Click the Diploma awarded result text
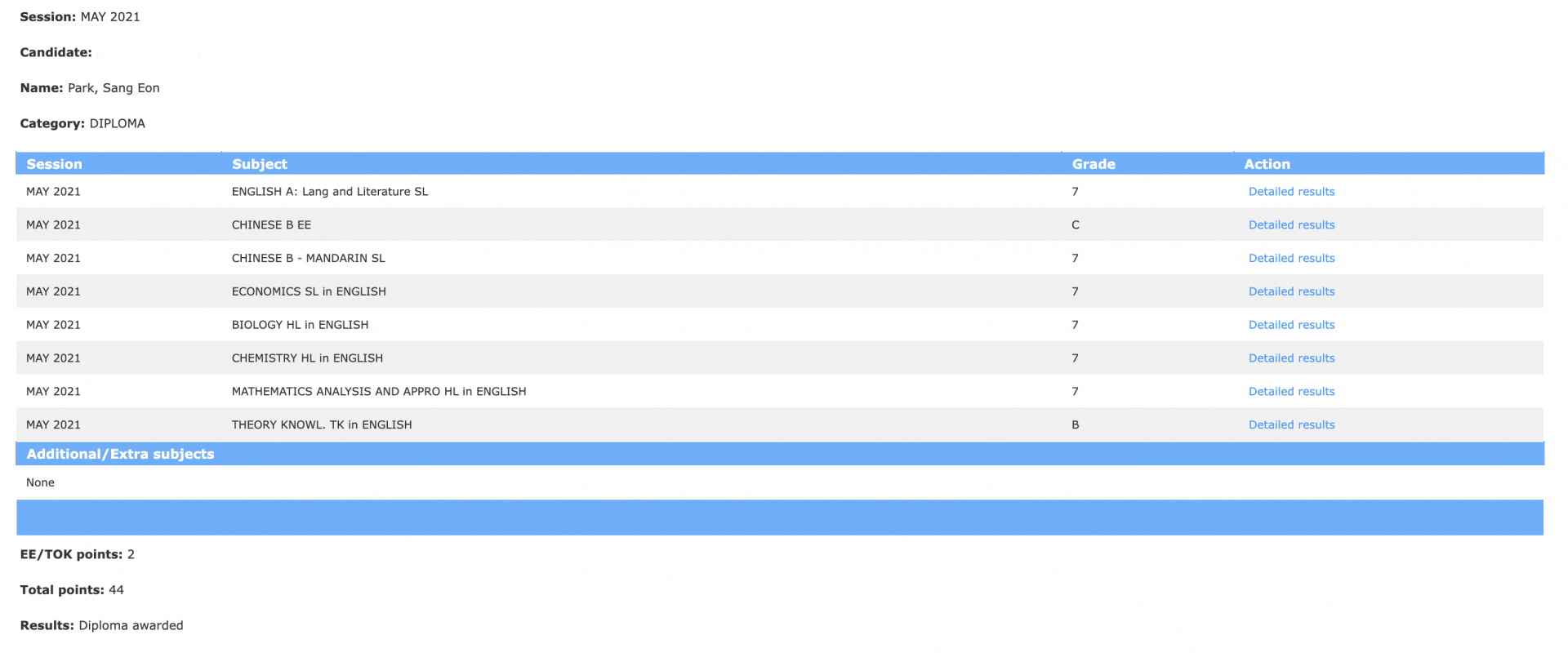This screenshot has height=653, width=1568. (x=131, y=626)
